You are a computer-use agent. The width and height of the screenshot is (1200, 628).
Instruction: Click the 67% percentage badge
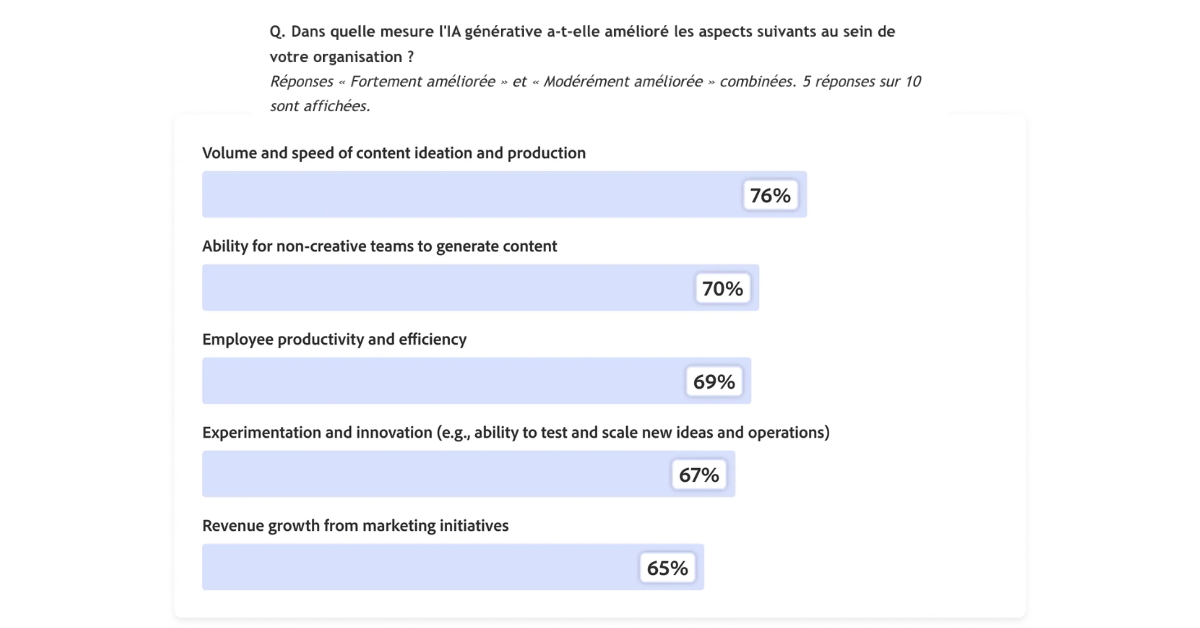699,474
